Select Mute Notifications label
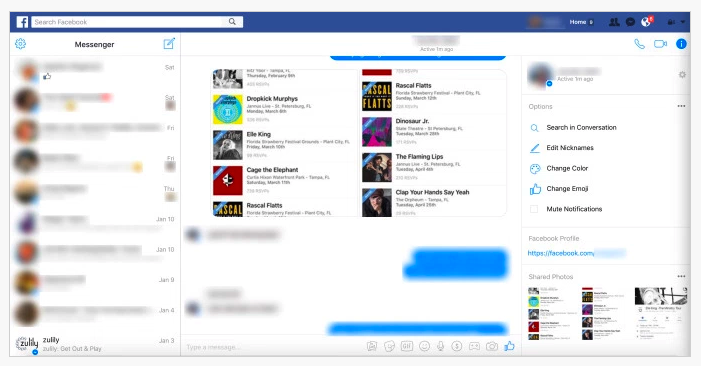The image size is (701, 366). coord(574,209)
